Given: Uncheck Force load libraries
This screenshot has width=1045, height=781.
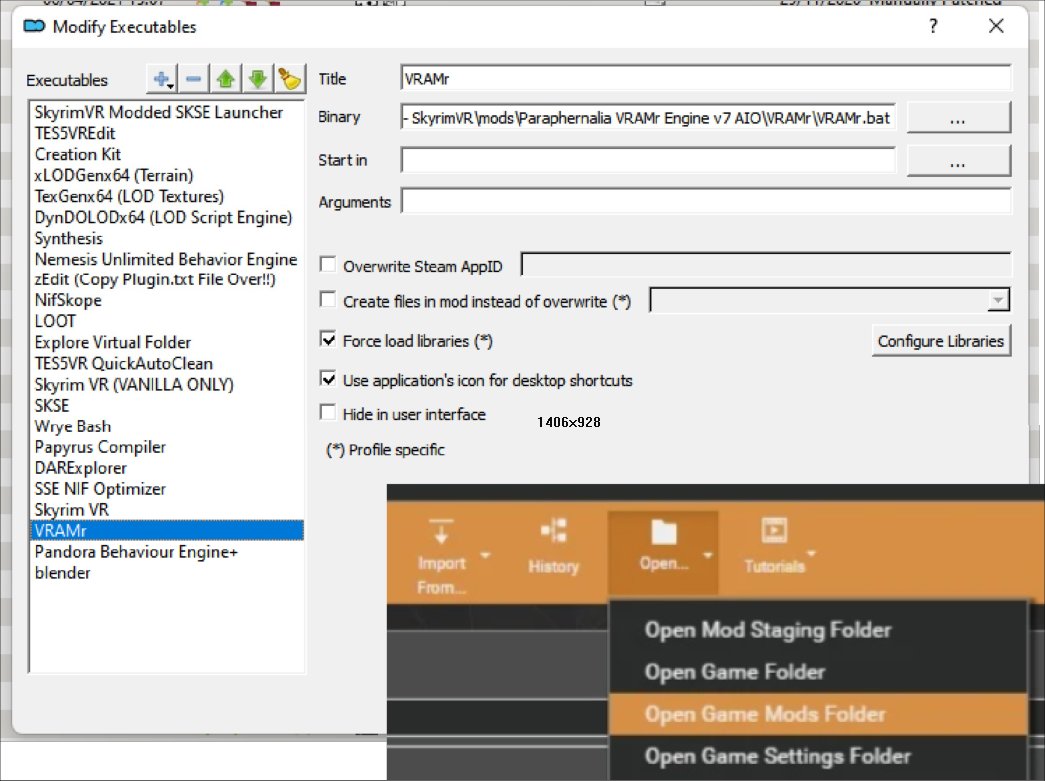Looking at the screenshot, I should click(328, 339).
